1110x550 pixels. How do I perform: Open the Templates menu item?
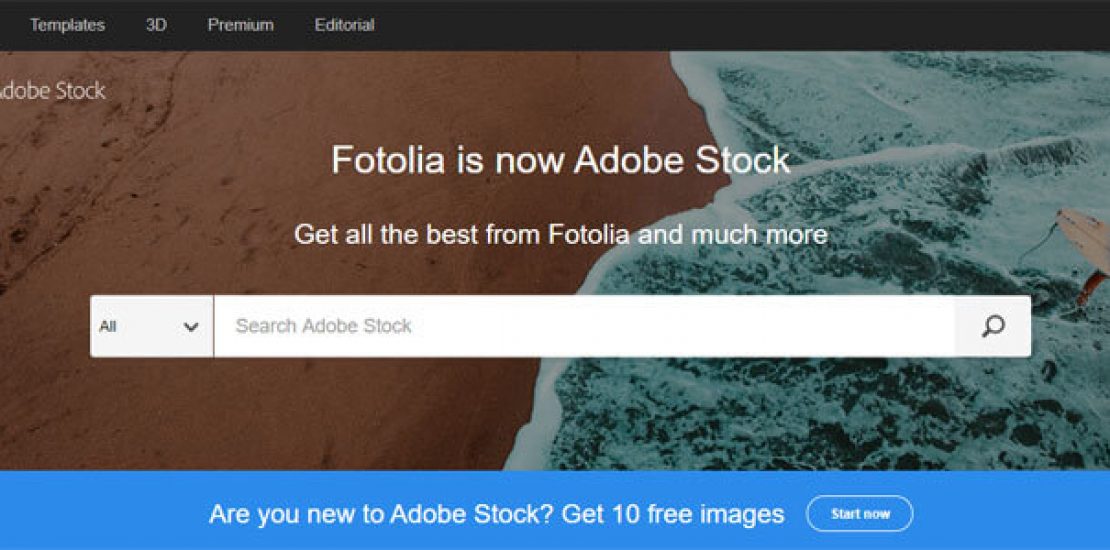point(67,25)
